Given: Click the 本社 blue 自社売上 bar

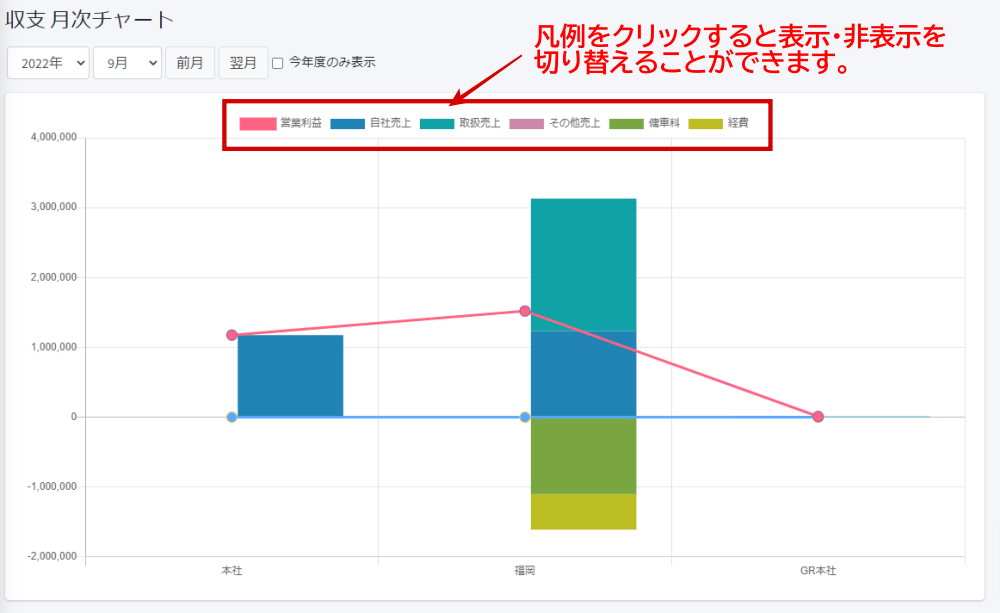Looking at the screenshot, I should point(290,376).
